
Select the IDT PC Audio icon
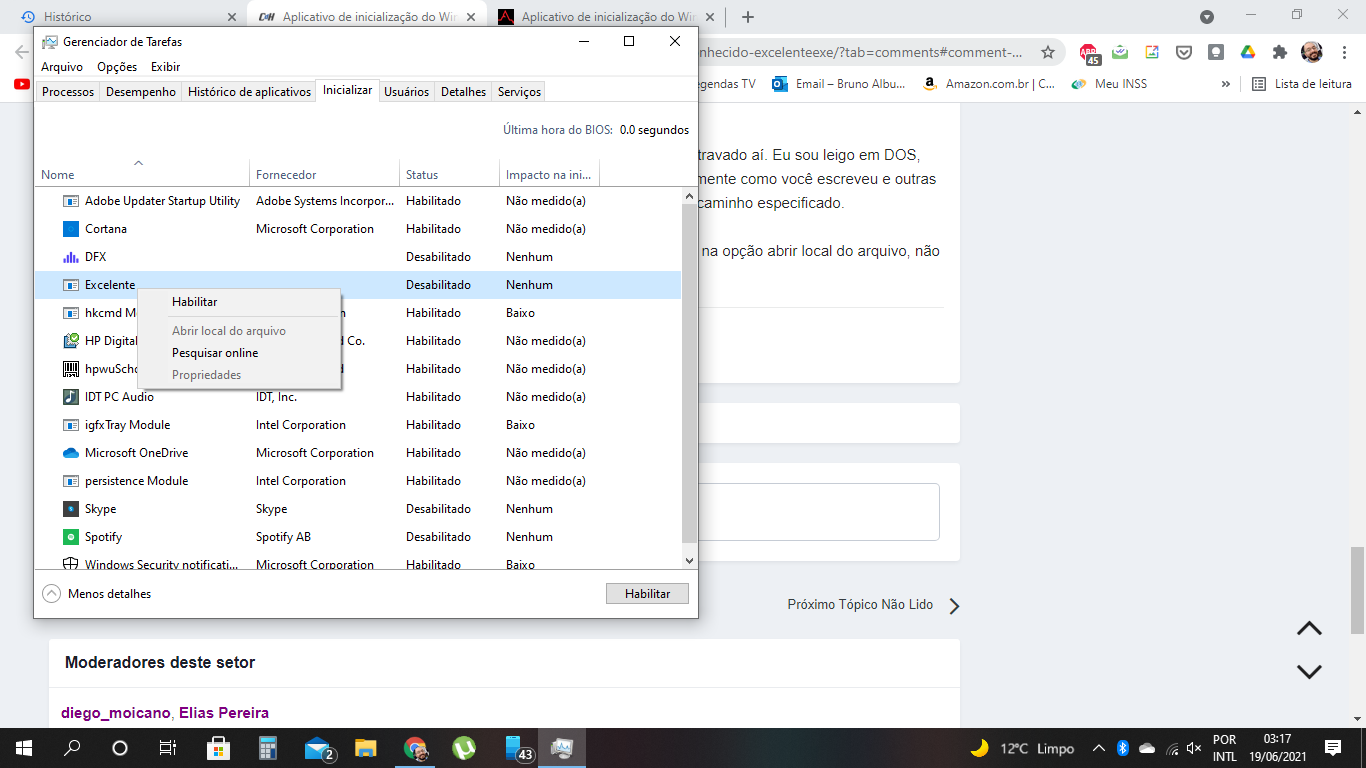(x=71, y=397)
